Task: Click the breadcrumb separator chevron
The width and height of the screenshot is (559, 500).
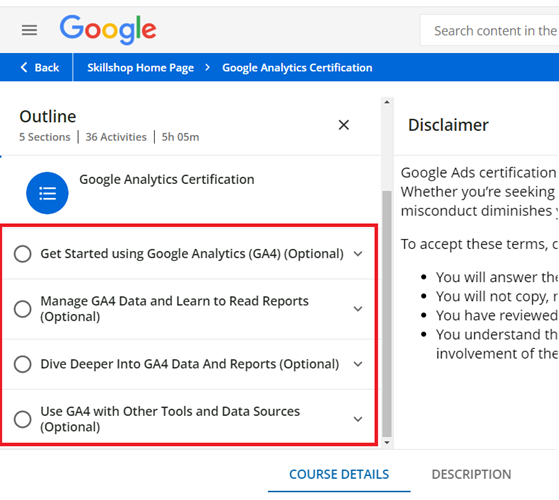Action: pos(208,67)
